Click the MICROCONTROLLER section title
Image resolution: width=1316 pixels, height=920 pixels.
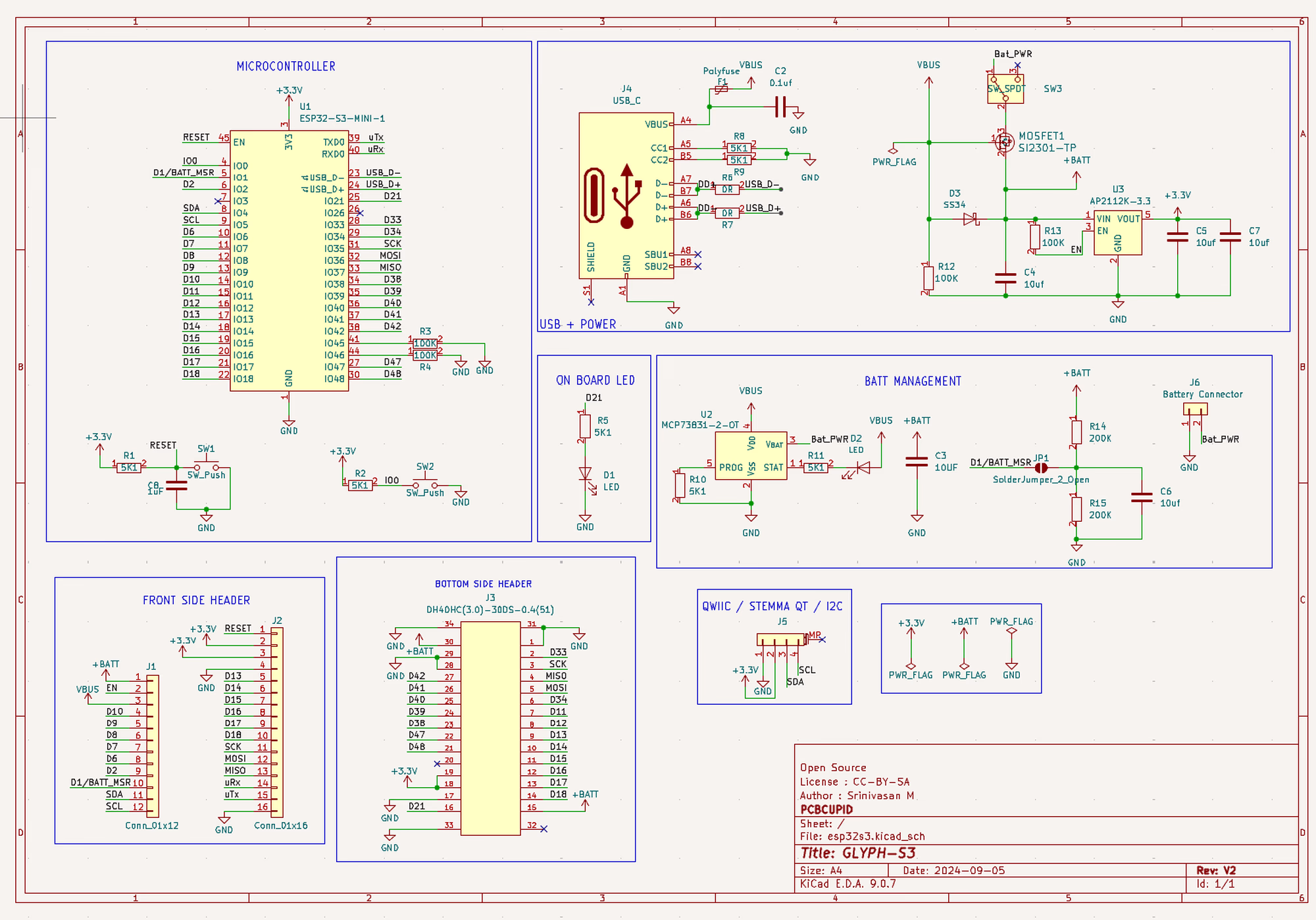click(286, 66)
